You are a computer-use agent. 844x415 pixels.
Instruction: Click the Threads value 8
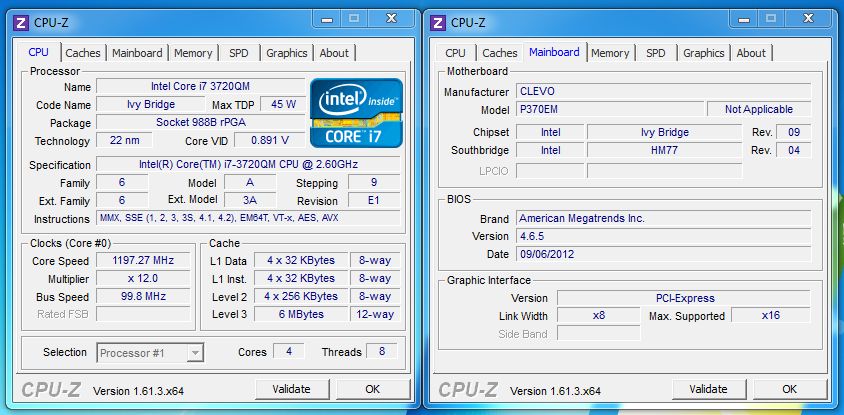click(x=382, y=351)
